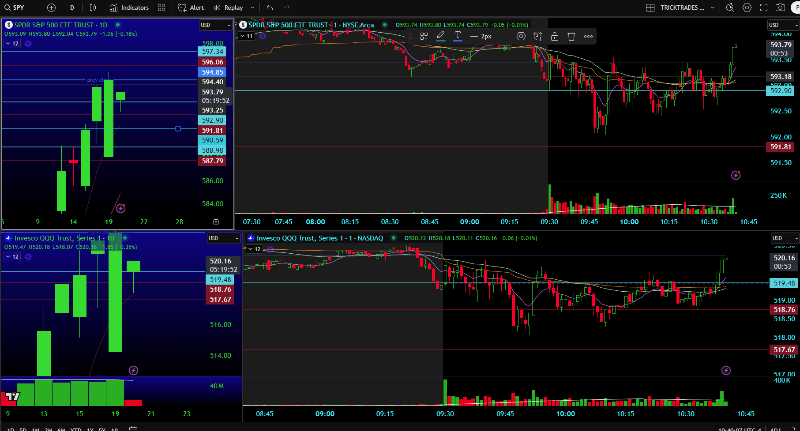
Task: Open USD currency dropdown on SPY daily chart
Action: [x=215, y=25]
